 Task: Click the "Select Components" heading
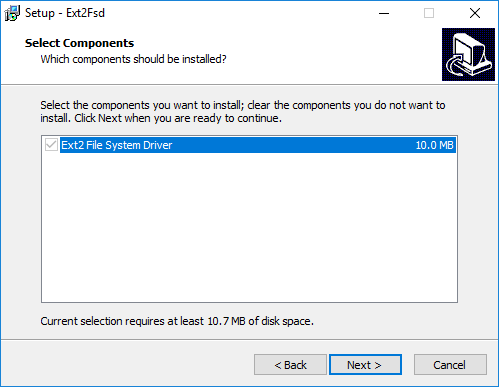tap(79, 43)
